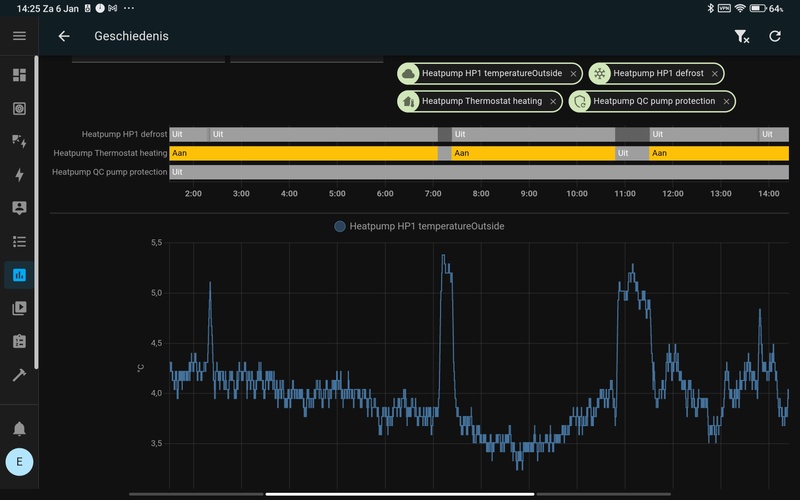This screenshot has width=800, height=500.
Task: Open the person card sidebar icon
Action: tap(19, 208)
